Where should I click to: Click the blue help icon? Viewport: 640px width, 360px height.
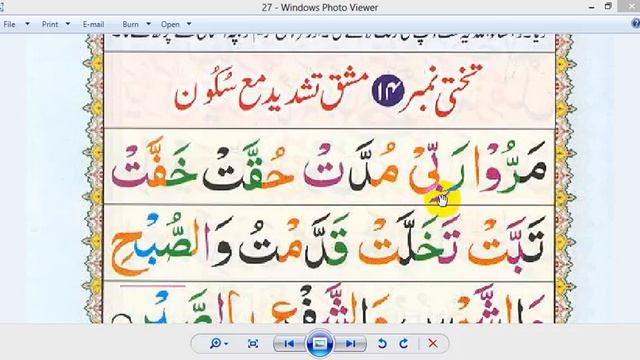[x=636, y=24]
